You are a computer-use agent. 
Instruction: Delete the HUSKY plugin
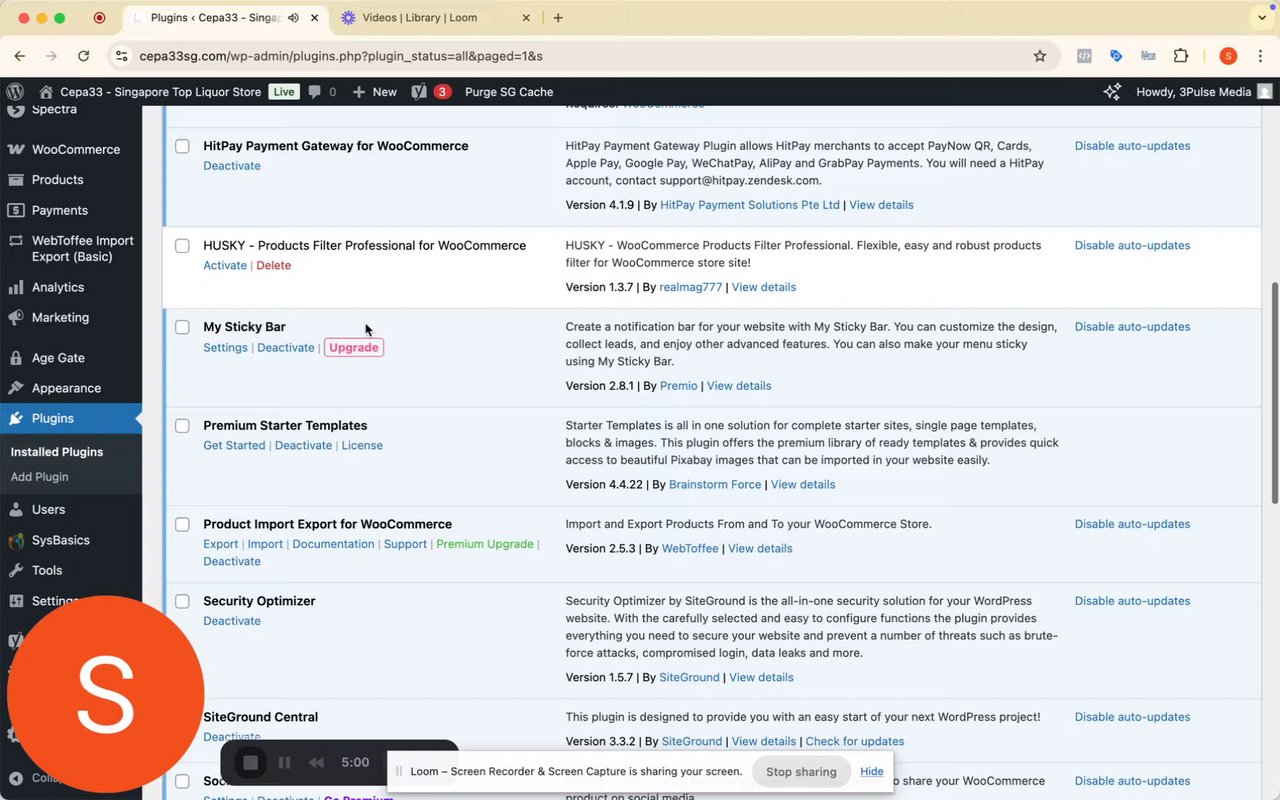[x=273, y=265]
